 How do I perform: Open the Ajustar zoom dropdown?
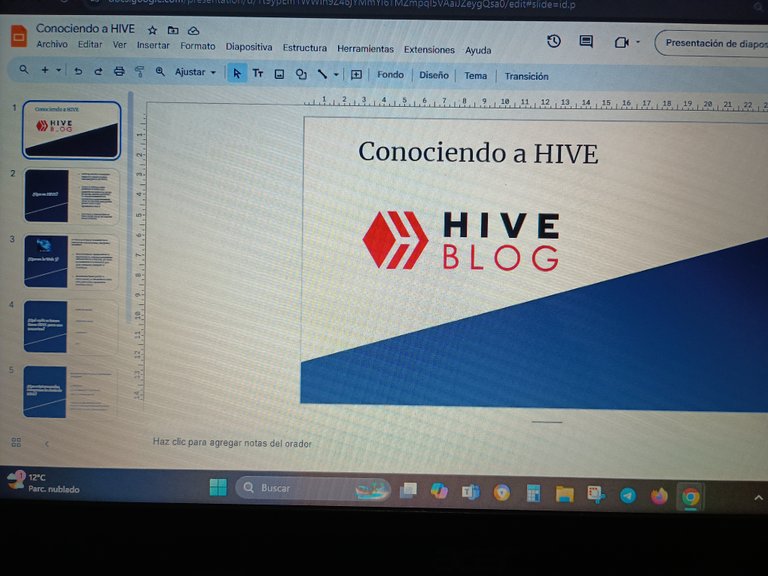point(195,72)
